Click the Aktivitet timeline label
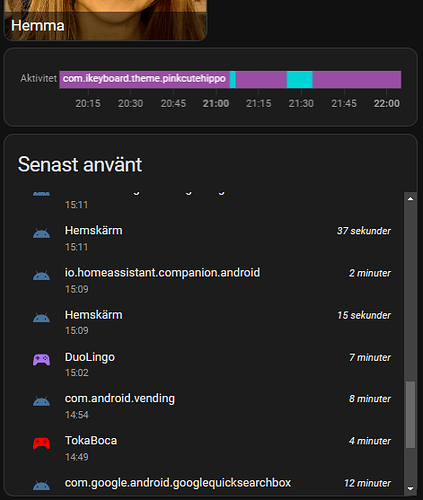 [x=38, y=78]
